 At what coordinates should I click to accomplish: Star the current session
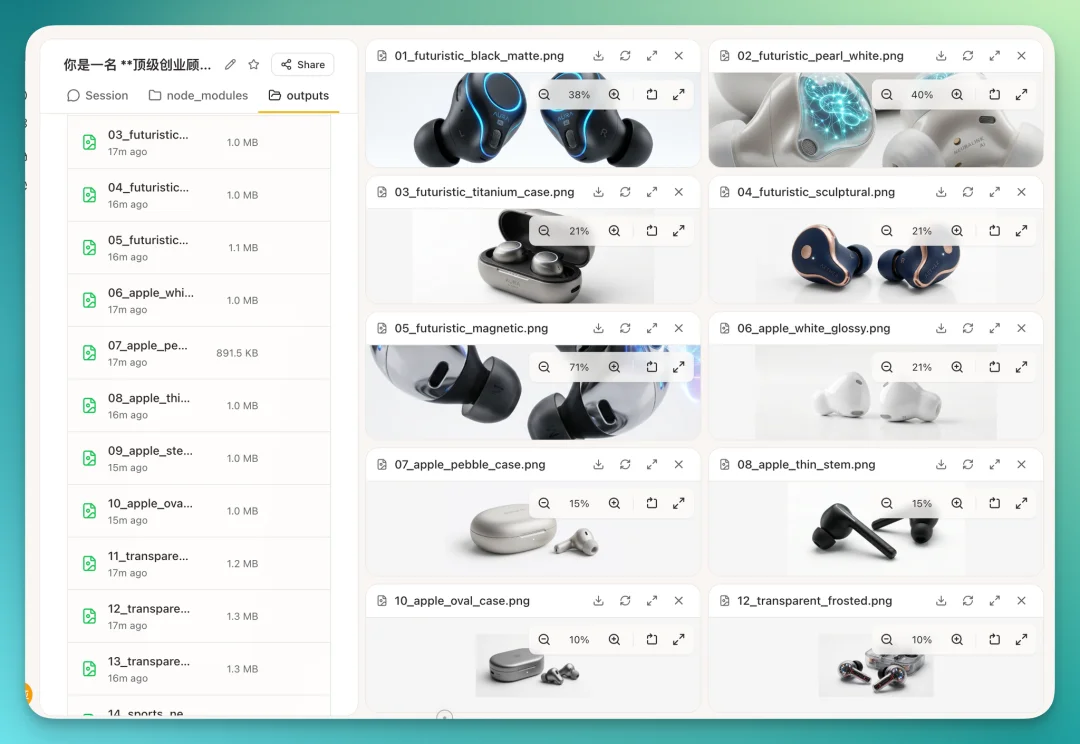click(253, 63)
